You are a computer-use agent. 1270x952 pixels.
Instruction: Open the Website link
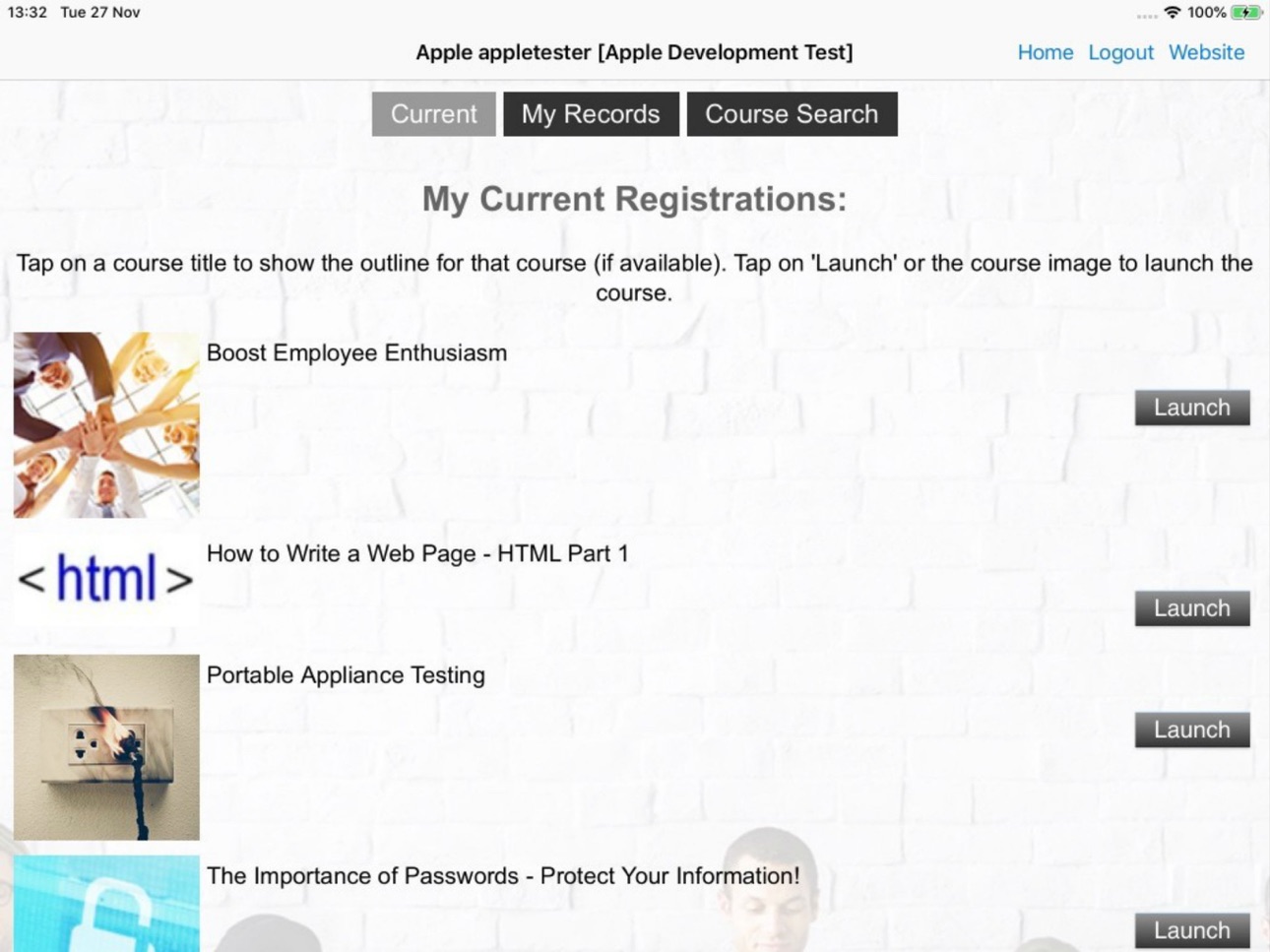coord(1206,52)
